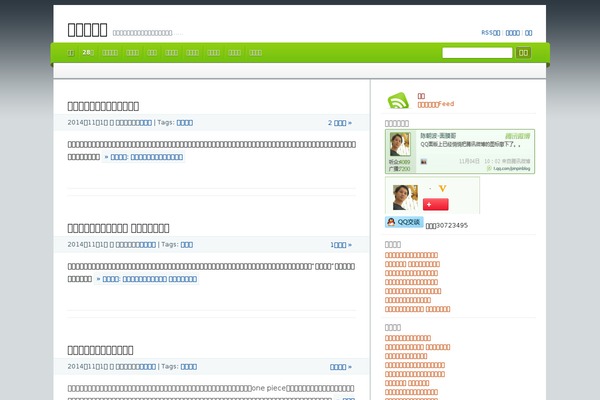Click the "7200" broadcast count under the avatar
Image resolution: width=600 pixels, height=400 pixels.
point(404,169)
